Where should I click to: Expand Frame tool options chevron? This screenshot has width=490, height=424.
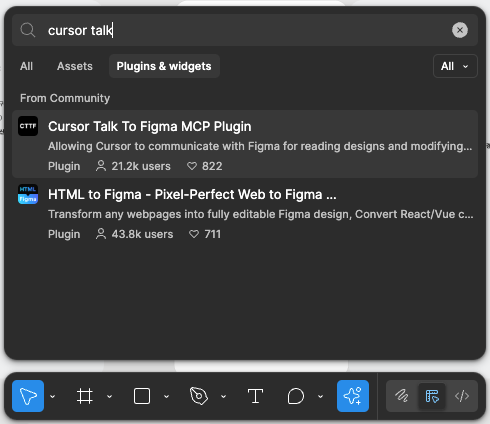109,396
